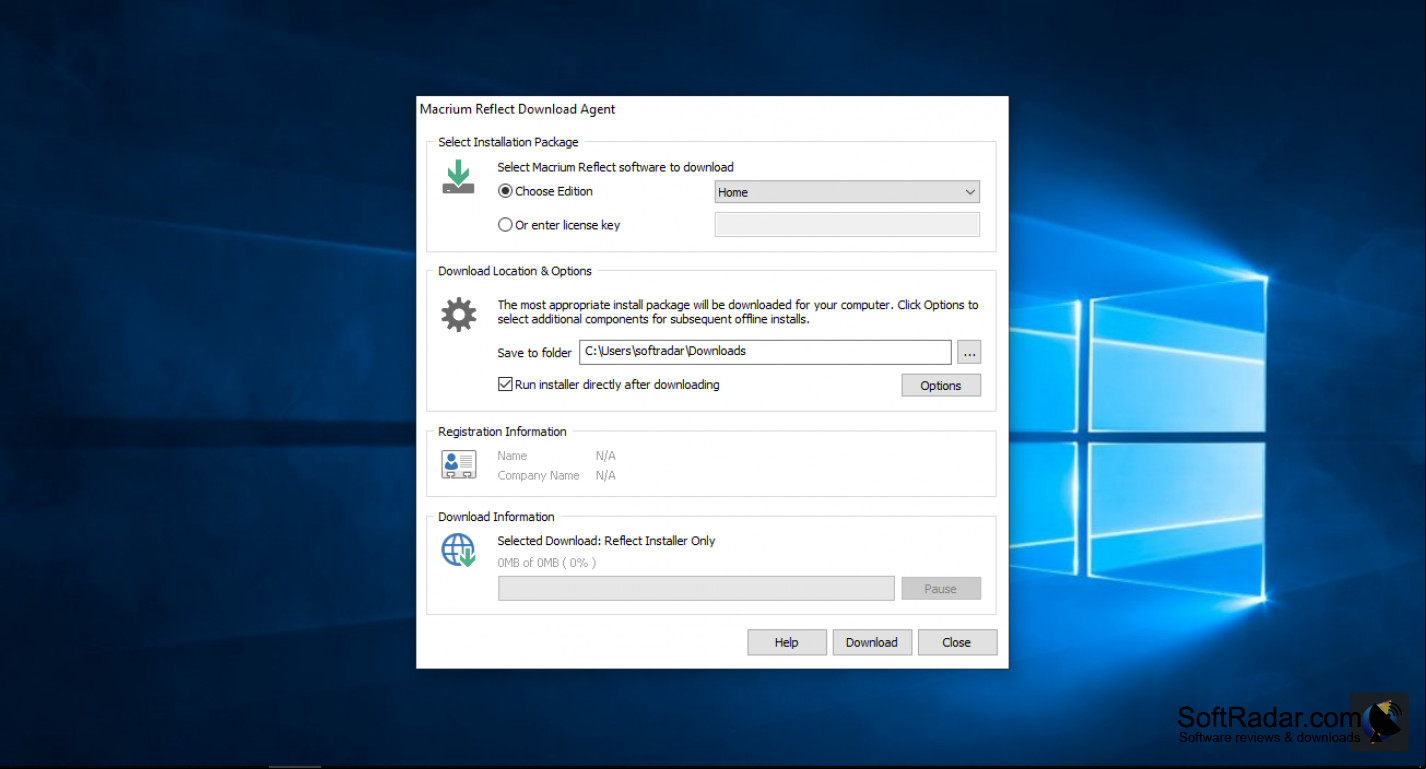
Task: Click 'Select Macrium Reflect software to download' text
Action: 615,167
